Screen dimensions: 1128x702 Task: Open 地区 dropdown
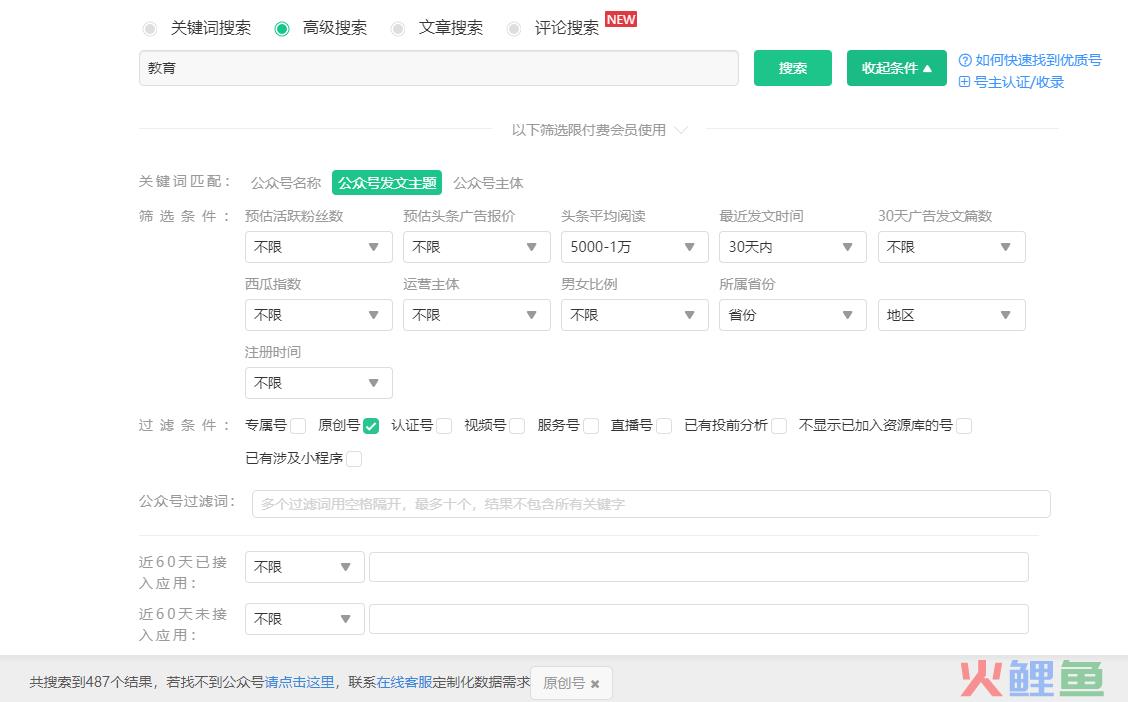pos(952,315)
